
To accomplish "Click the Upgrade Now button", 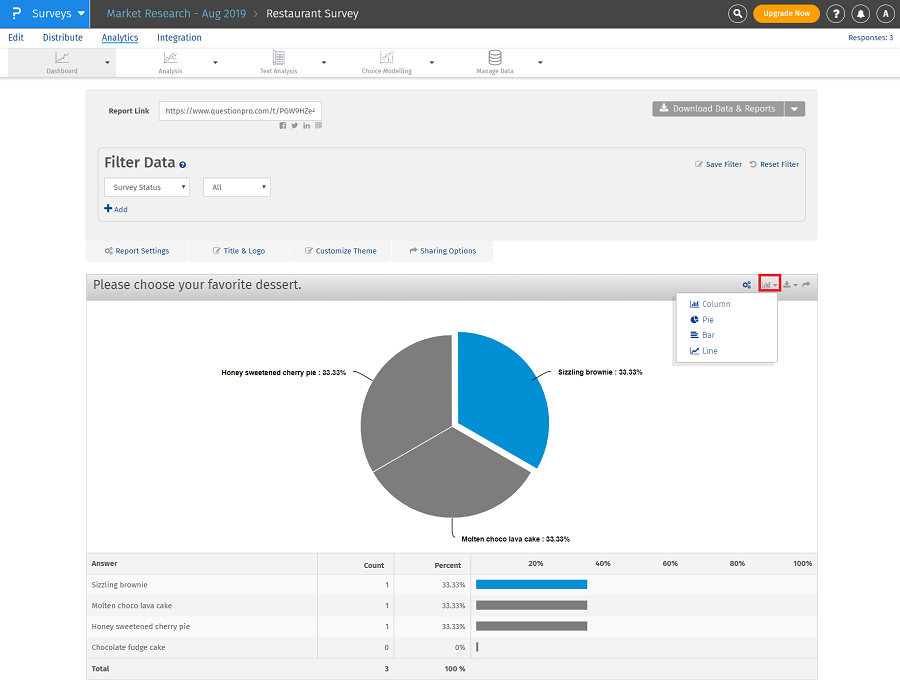I will tap(786, 14).
